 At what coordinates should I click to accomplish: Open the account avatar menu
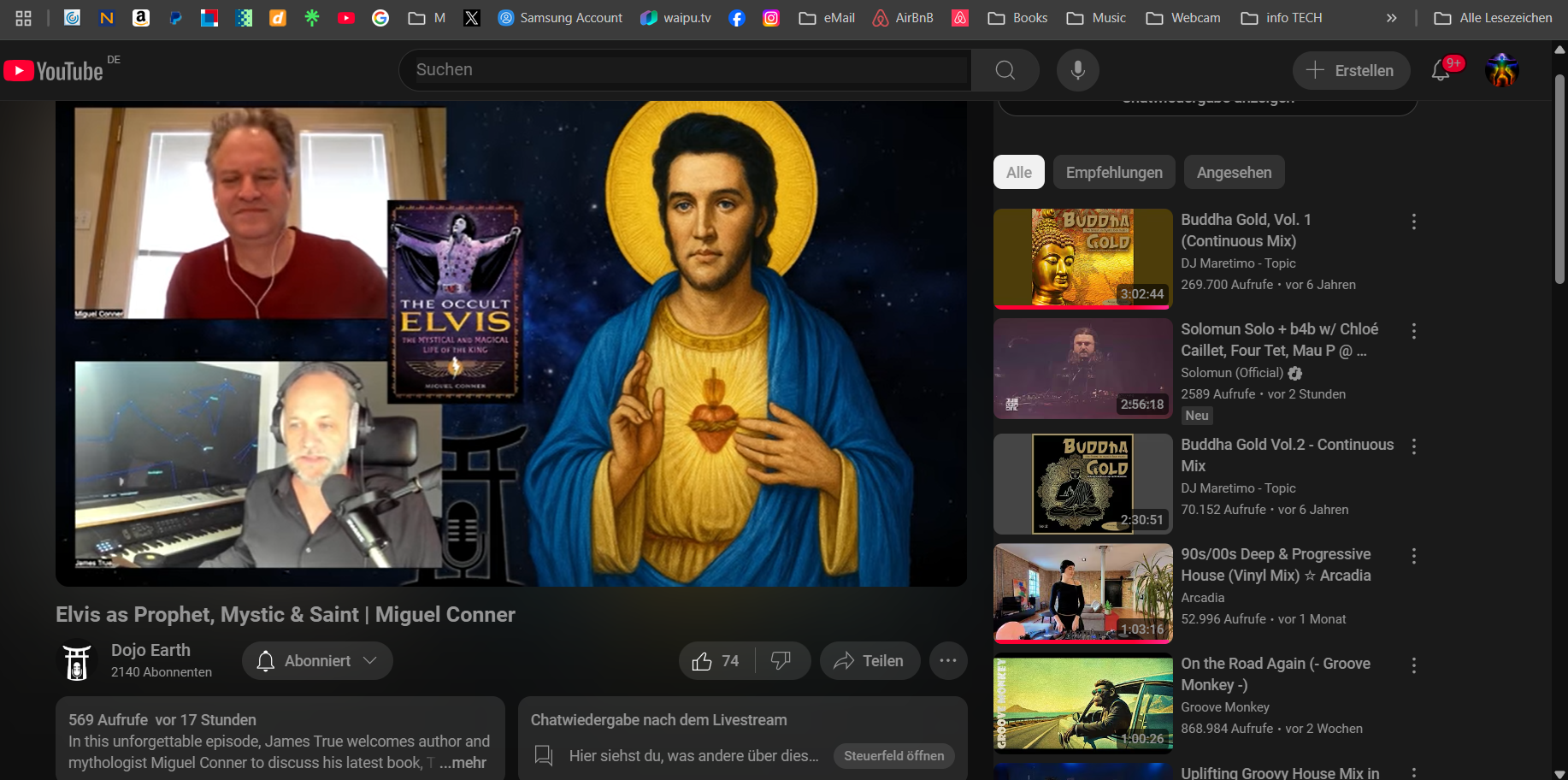click(1502, 70)
